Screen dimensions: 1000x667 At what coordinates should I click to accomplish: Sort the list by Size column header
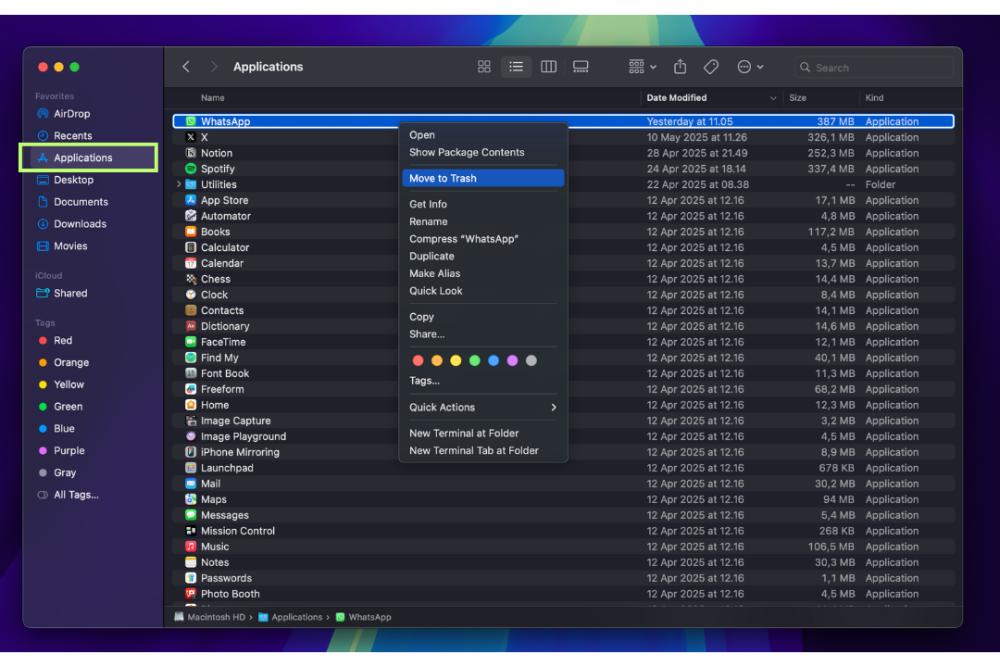[798, 98]
